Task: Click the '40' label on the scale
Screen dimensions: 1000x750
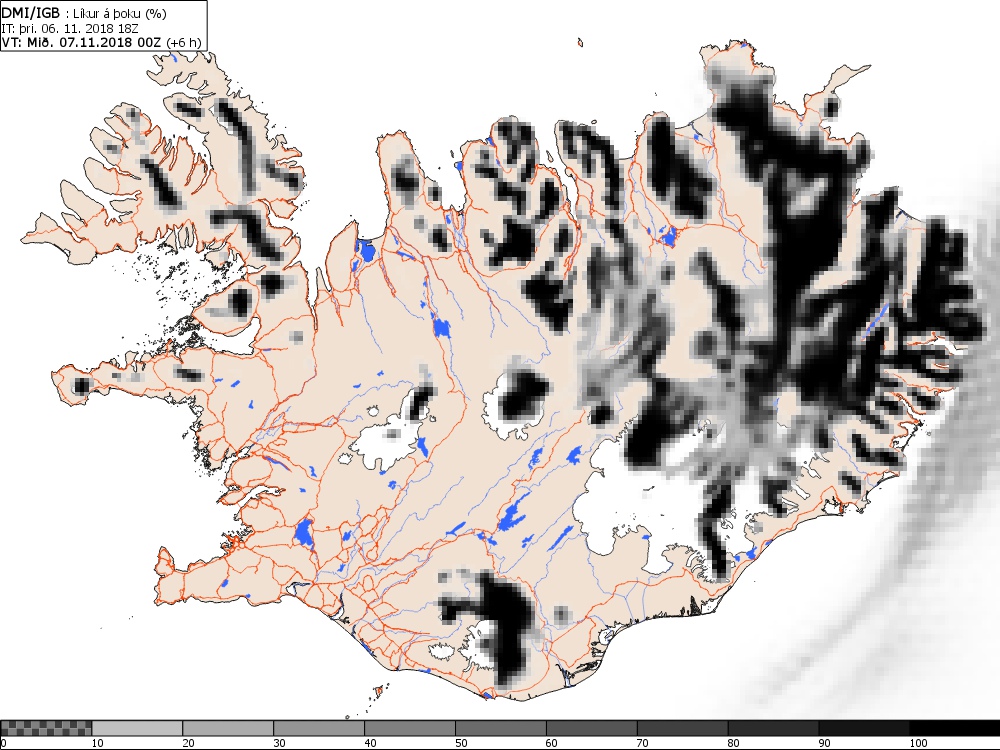Action: [x=370, y=743]
